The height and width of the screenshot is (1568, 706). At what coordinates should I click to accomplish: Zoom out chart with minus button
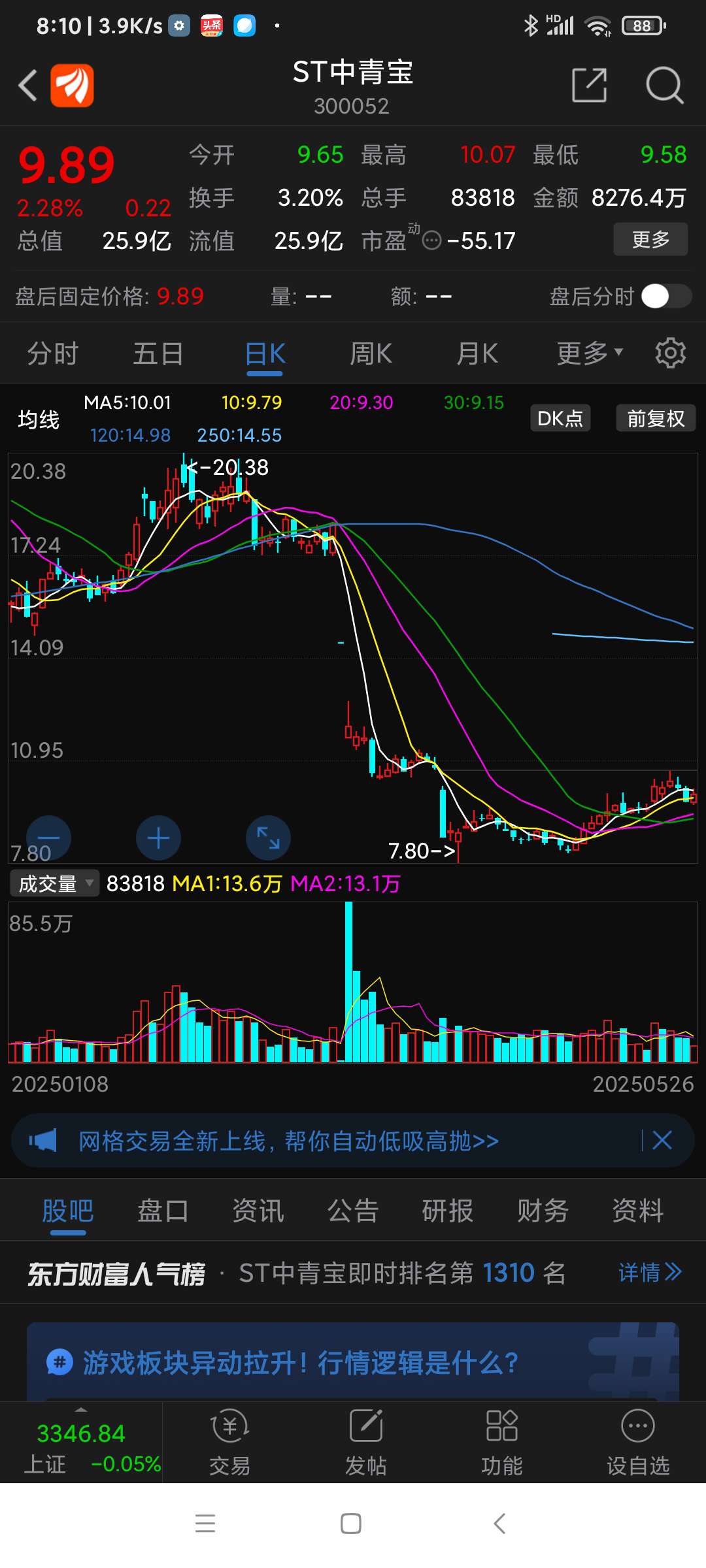click(x=48, y=838)
